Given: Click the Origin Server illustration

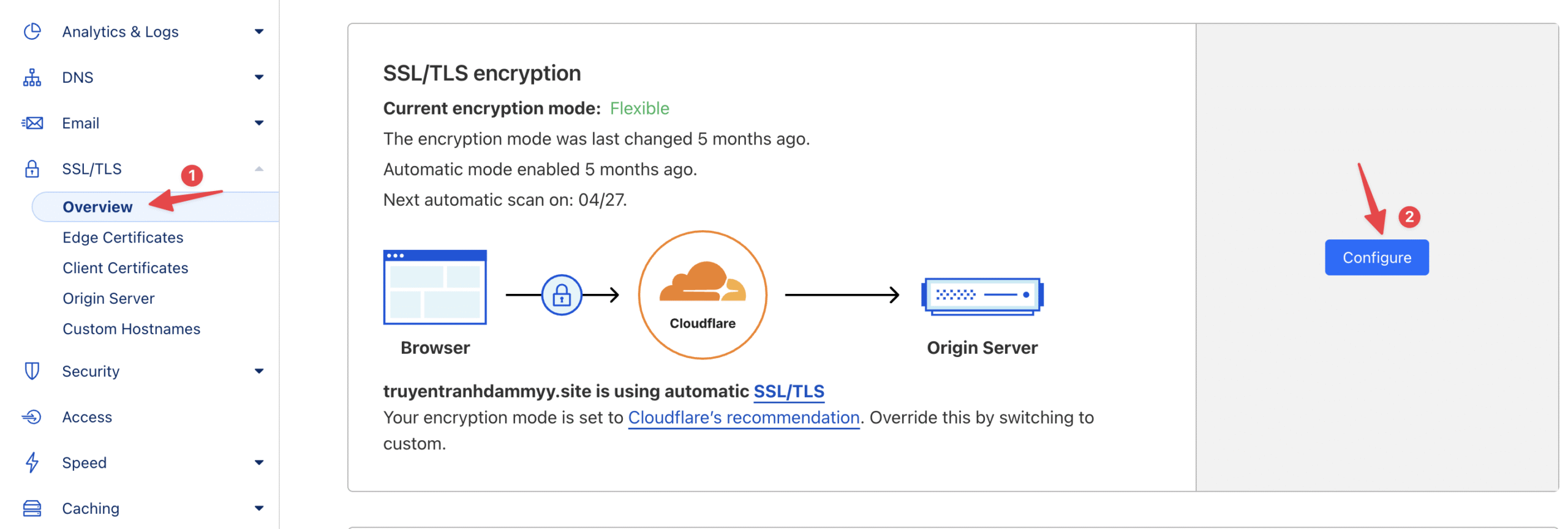Looking at the screenshot, I should (981, 296).
